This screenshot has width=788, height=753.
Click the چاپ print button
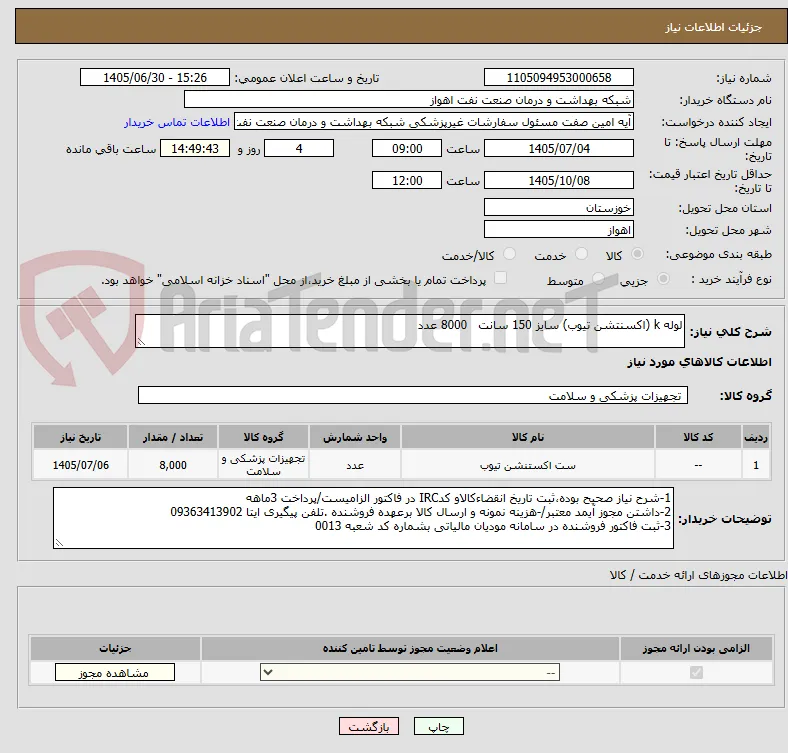tap(439, 726)
